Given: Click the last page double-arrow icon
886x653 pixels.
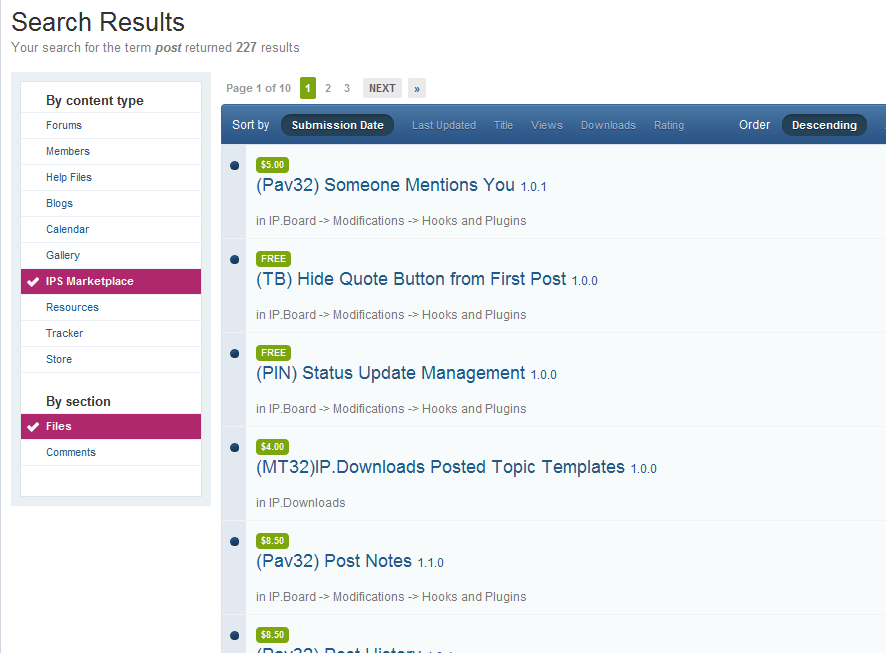Looking at the screenshot, I should pyautogui.click(x=417, y=88).
